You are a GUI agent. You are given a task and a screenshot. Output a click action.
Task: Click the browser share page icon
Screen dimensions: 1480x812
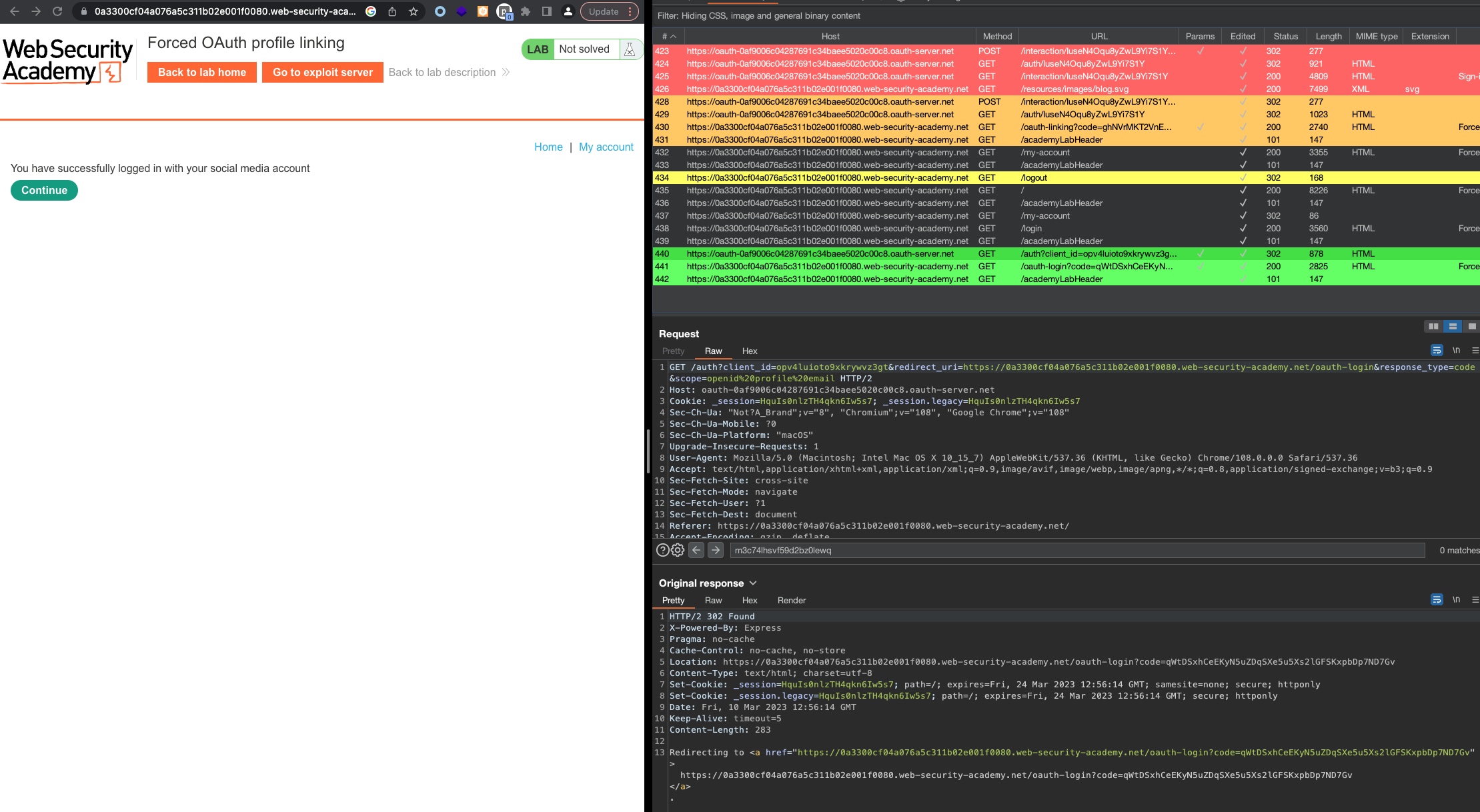point(392,11)
